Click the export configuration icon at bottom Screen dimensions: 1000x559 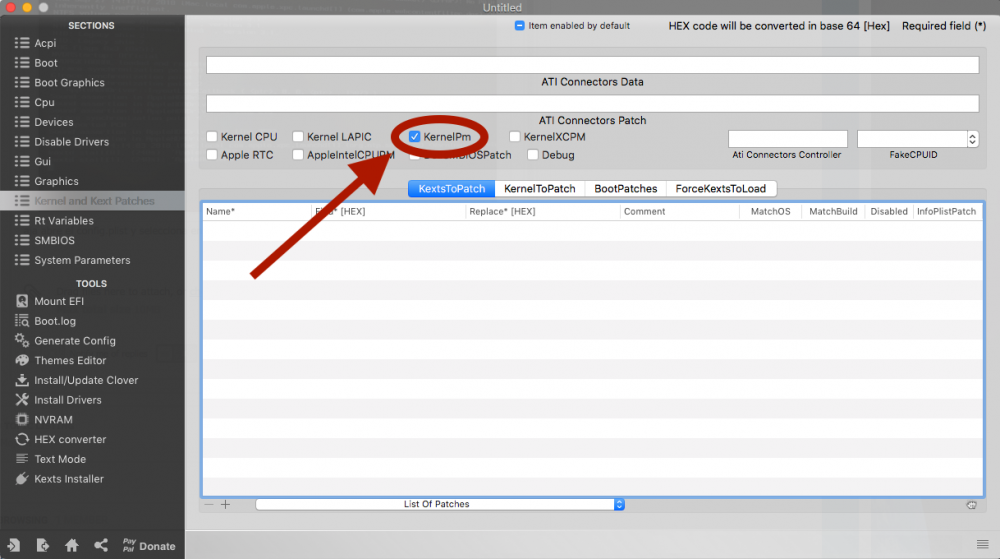[x=42, y=546]
